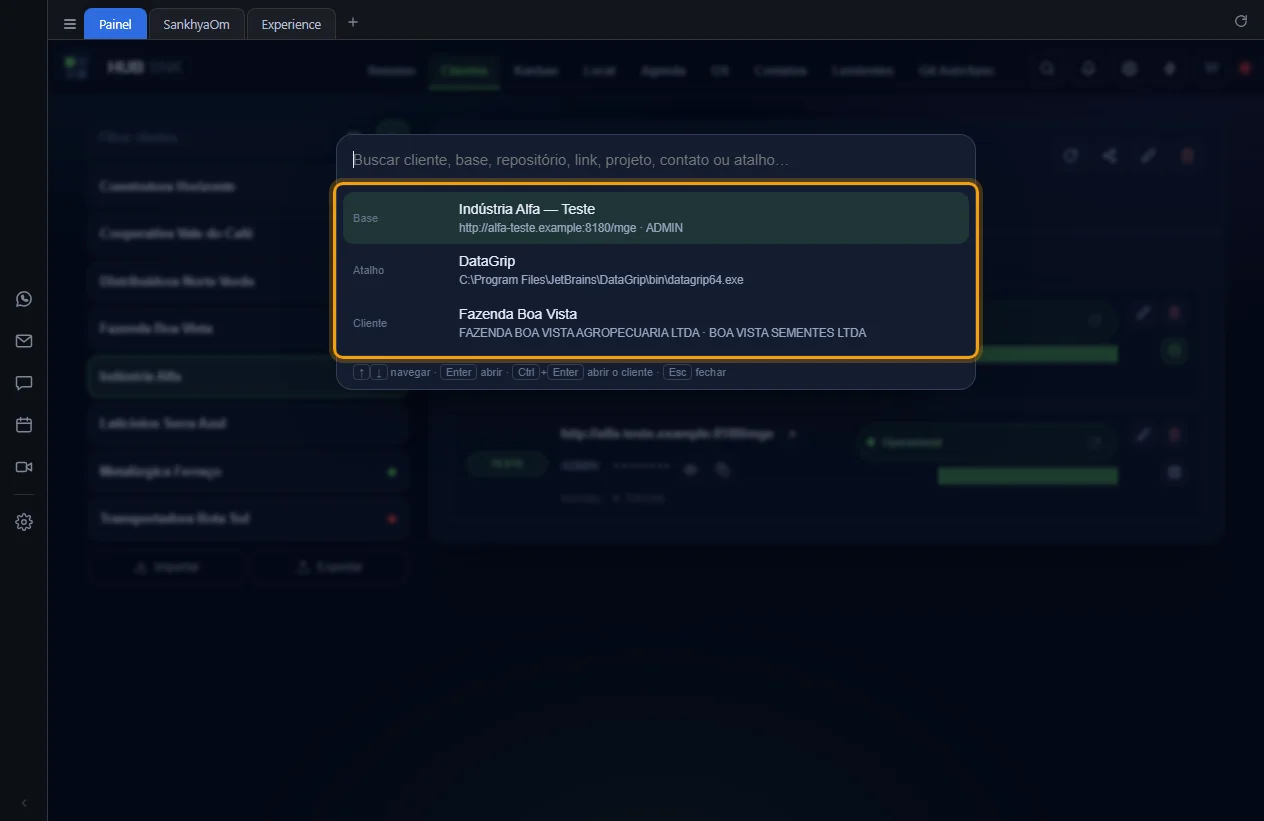Screen dimensions: 1264x821
Task: Click the reload icon in the top-right corner
Action: tap(1241, 21)
